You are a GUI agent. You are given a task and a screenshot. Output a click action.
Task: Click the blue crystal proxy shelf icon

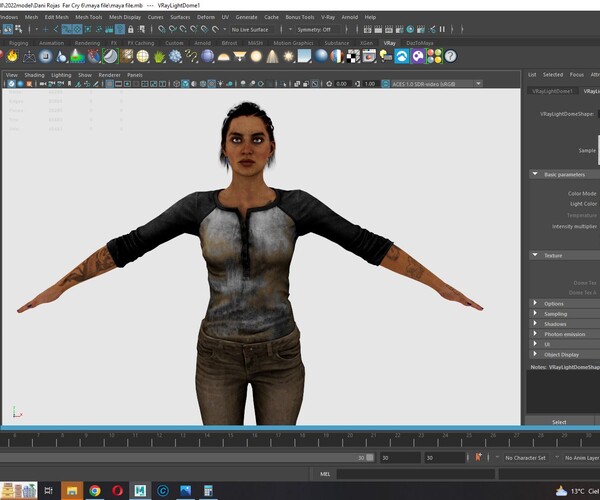[175, 56]
